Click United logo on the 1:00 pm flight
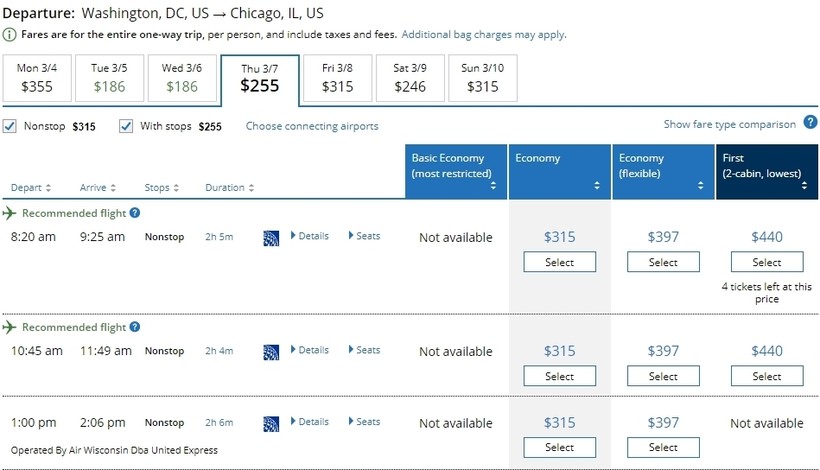Viewport: 820px width, 470px height. click(270, 423)
